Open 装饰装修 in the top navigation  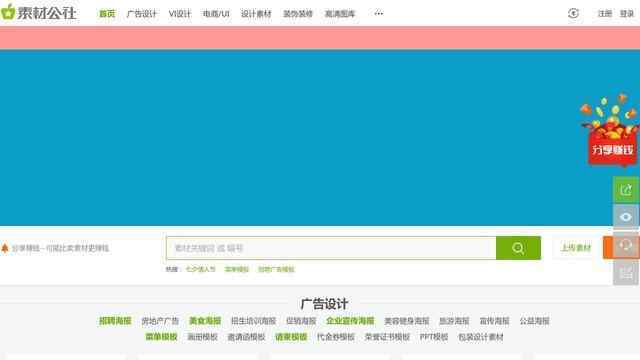tap(298, 14)
